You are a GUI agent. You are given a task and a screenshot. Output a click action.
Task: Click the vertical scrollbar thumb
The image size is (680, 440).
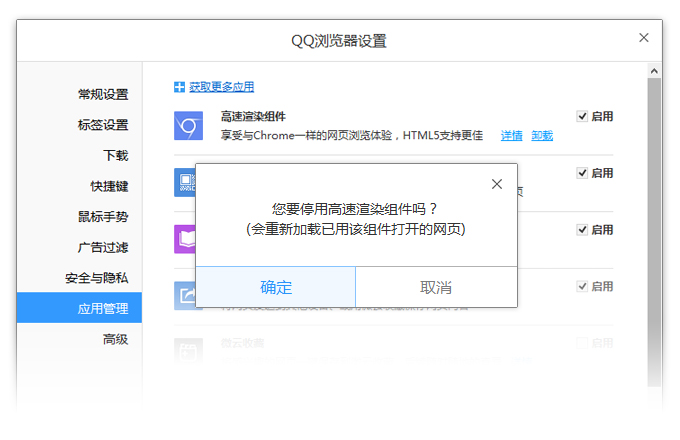coord(654,232)
